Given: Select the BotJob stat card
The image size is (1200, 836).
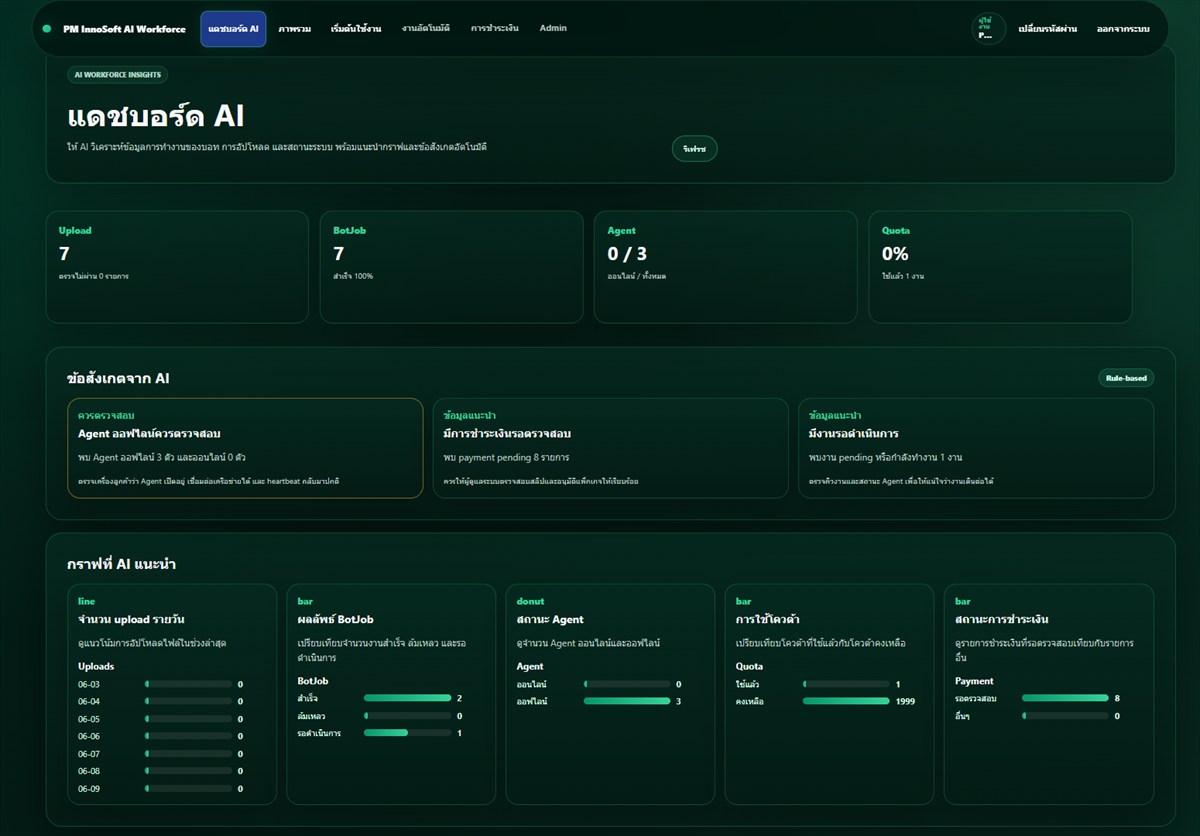Looking at the screenshot, I should point(451,267).
